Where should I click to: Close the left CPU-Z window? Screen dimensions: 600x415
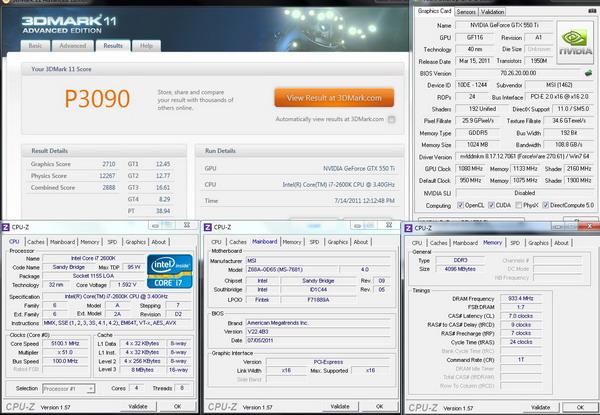point(187,225)
